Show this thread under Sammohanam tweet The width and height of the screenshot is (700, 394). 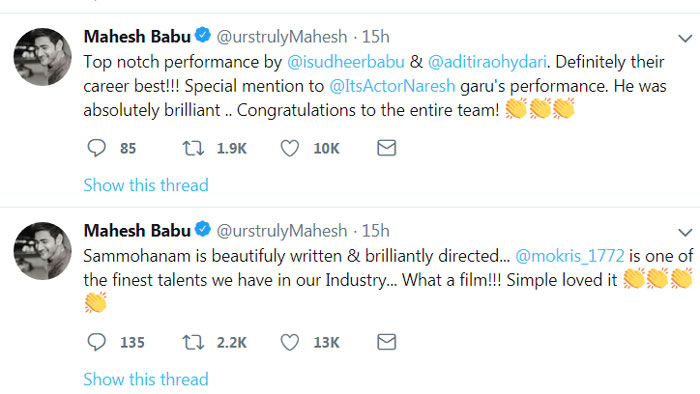tap(146, 379)
